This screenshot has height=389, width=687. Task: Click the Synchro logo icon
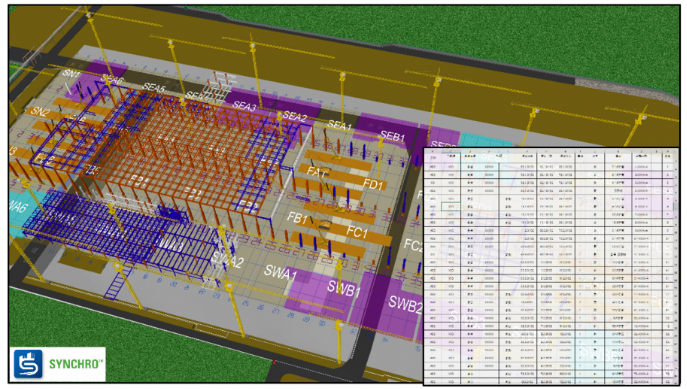[x=28, y=364]
